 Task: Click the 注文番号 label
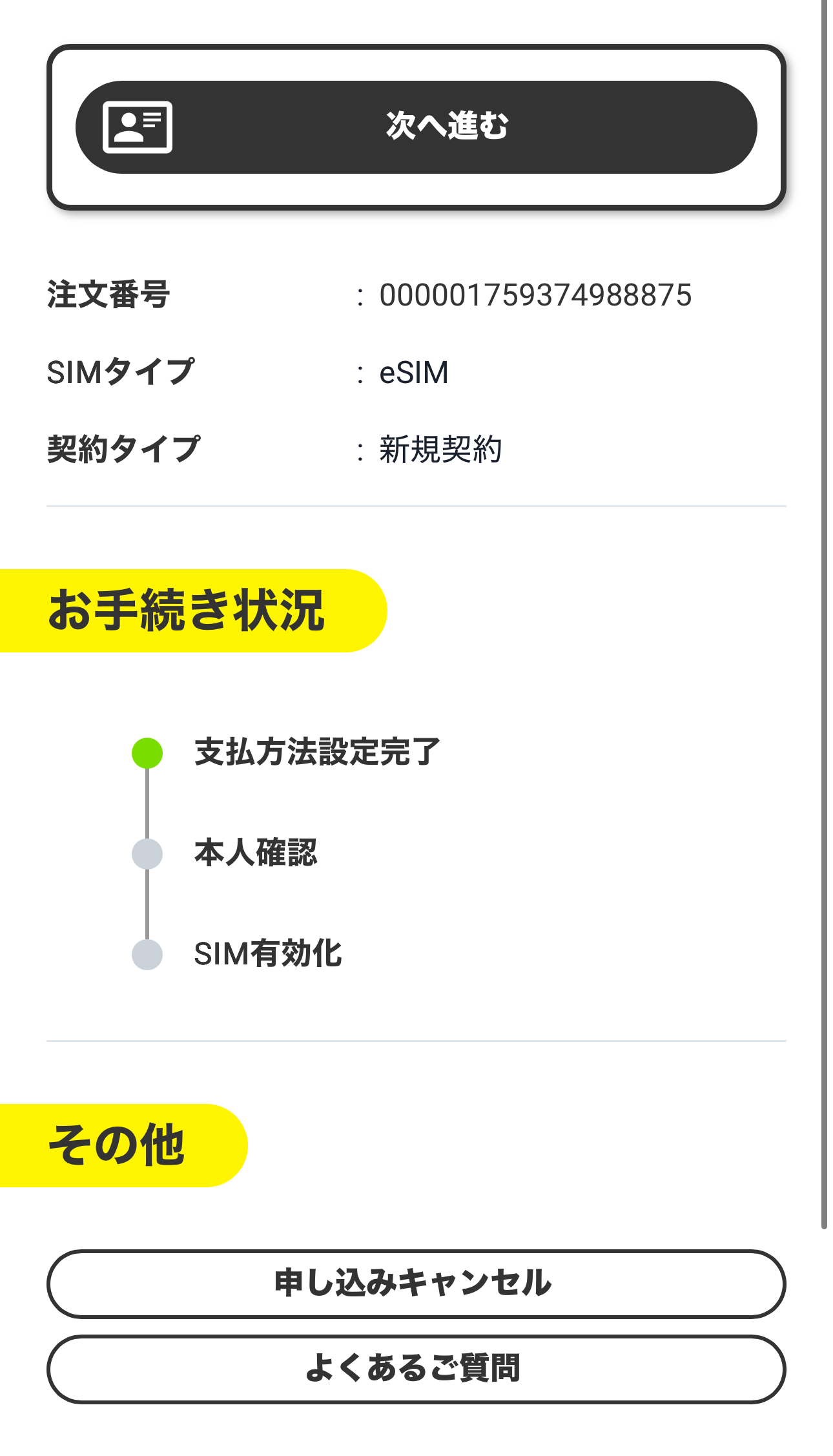pyautogui.click(x=108, y=295)
